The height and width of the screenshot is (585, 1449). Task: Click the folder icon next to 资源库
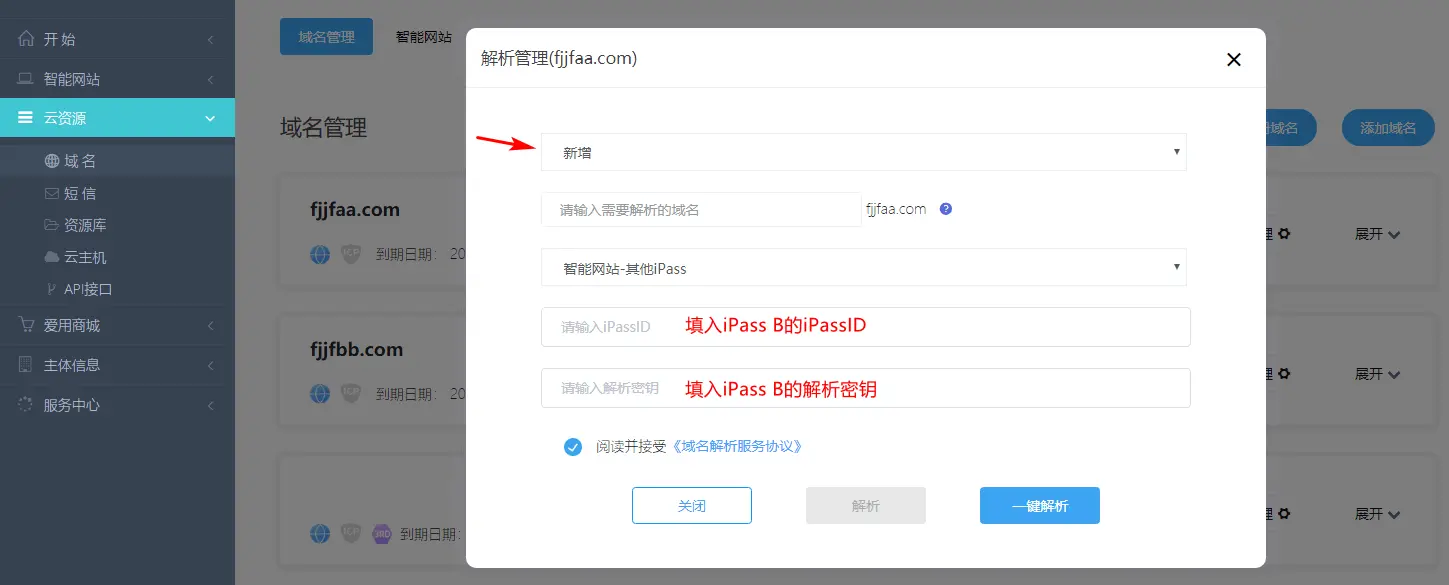pos(52,225)
